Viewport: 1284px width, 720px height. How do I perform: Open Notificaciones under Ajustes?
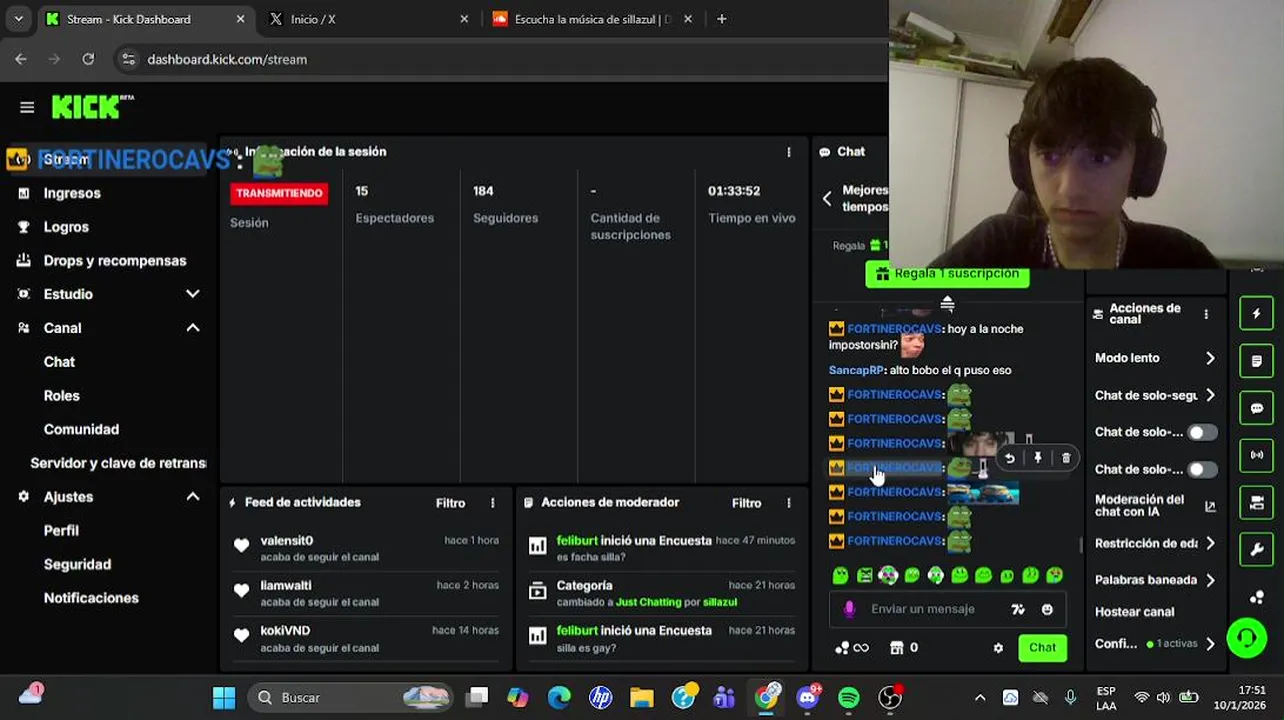91,598
